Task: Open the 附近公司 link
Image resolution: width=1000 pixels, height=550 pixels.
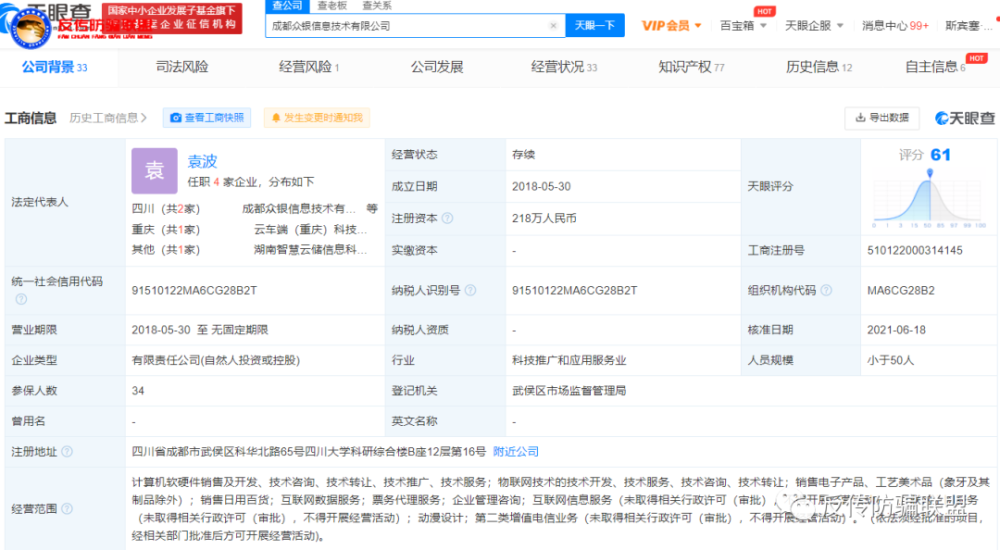Action: pyautogui.click(x=516, y=451)
